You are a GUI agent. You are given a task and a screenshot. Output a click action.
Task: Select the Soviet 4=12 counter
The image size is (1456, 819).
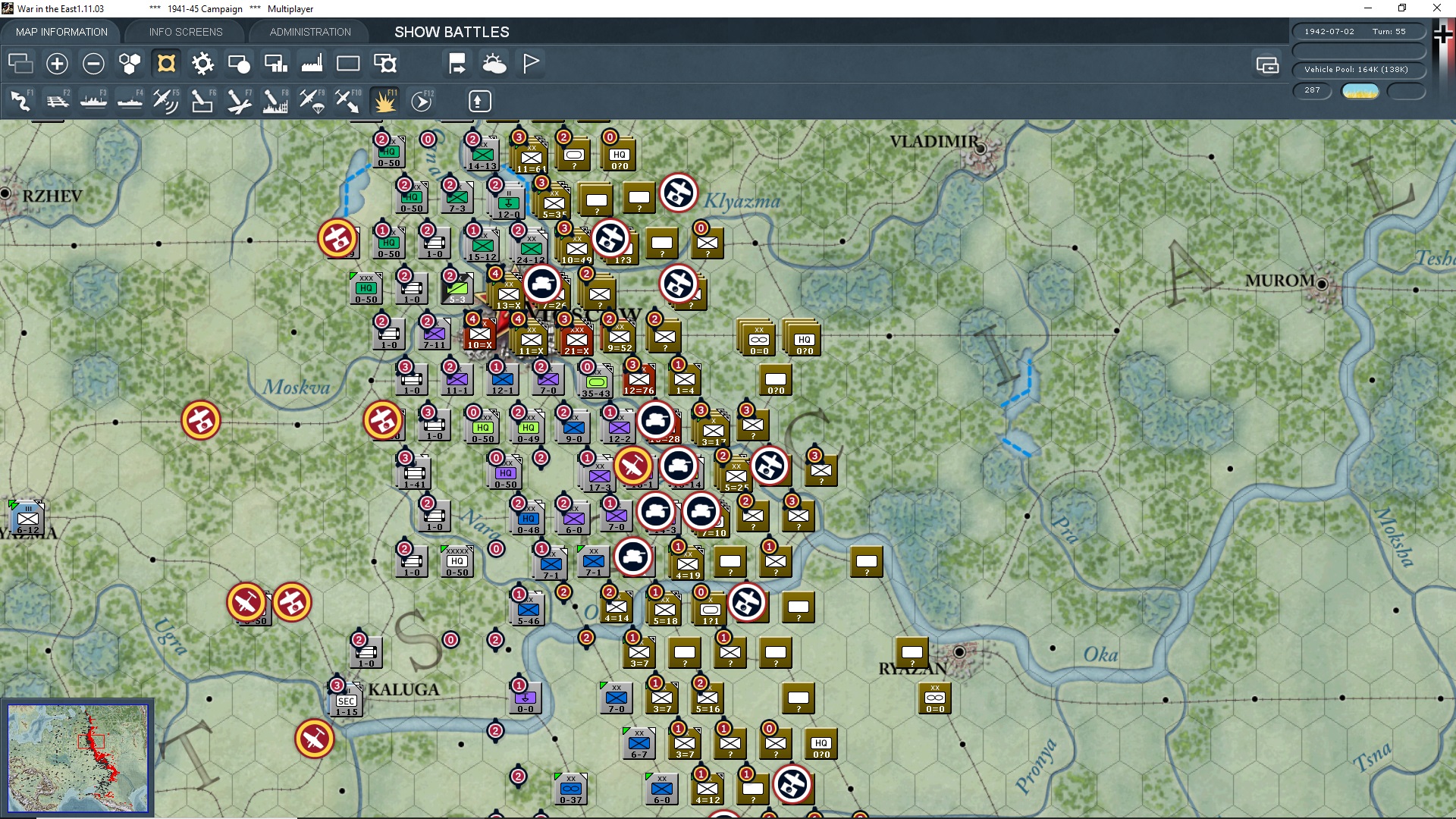click(708, 789)
